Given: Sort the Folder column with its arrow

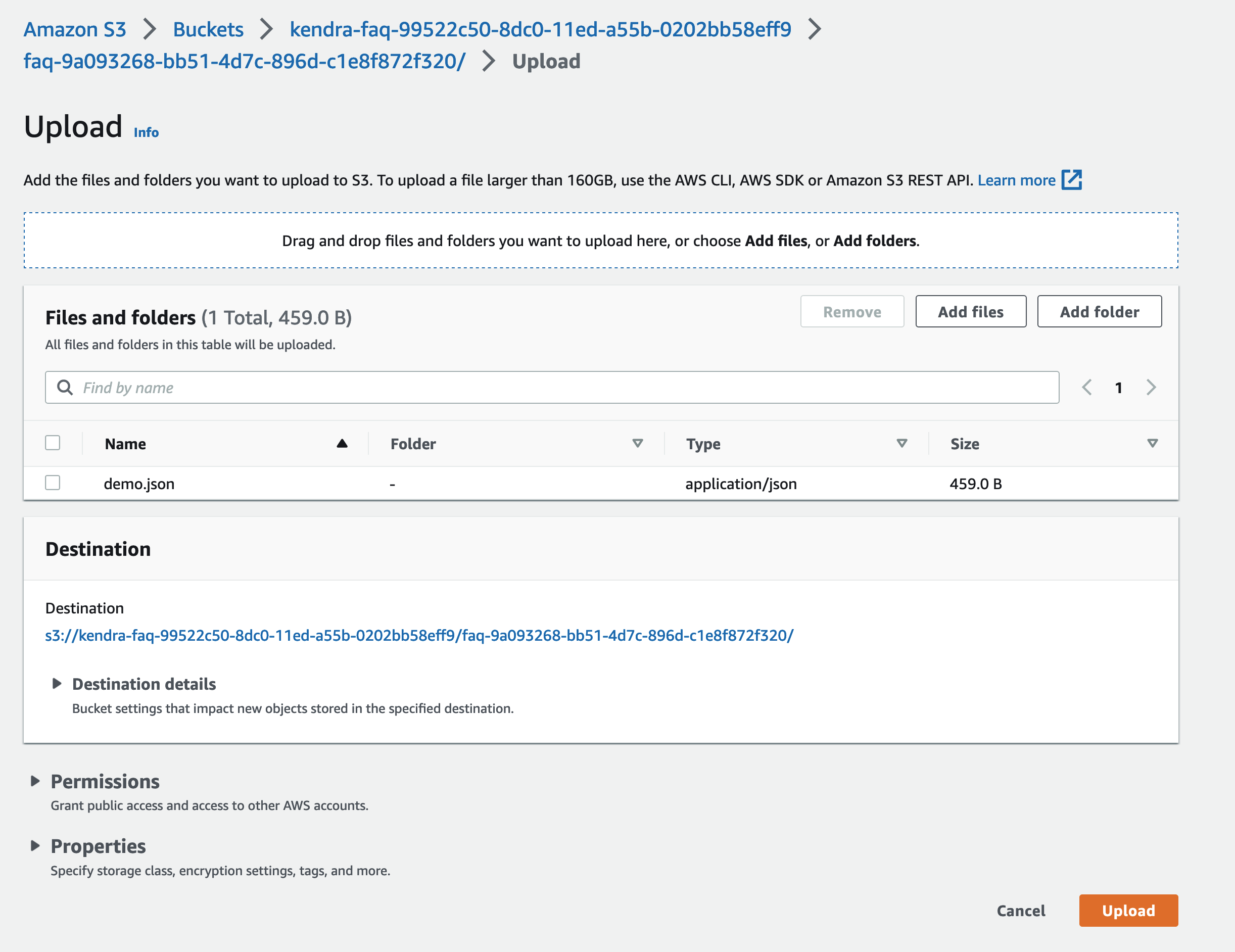Looking at the screenshot, I should click(637, 443).
